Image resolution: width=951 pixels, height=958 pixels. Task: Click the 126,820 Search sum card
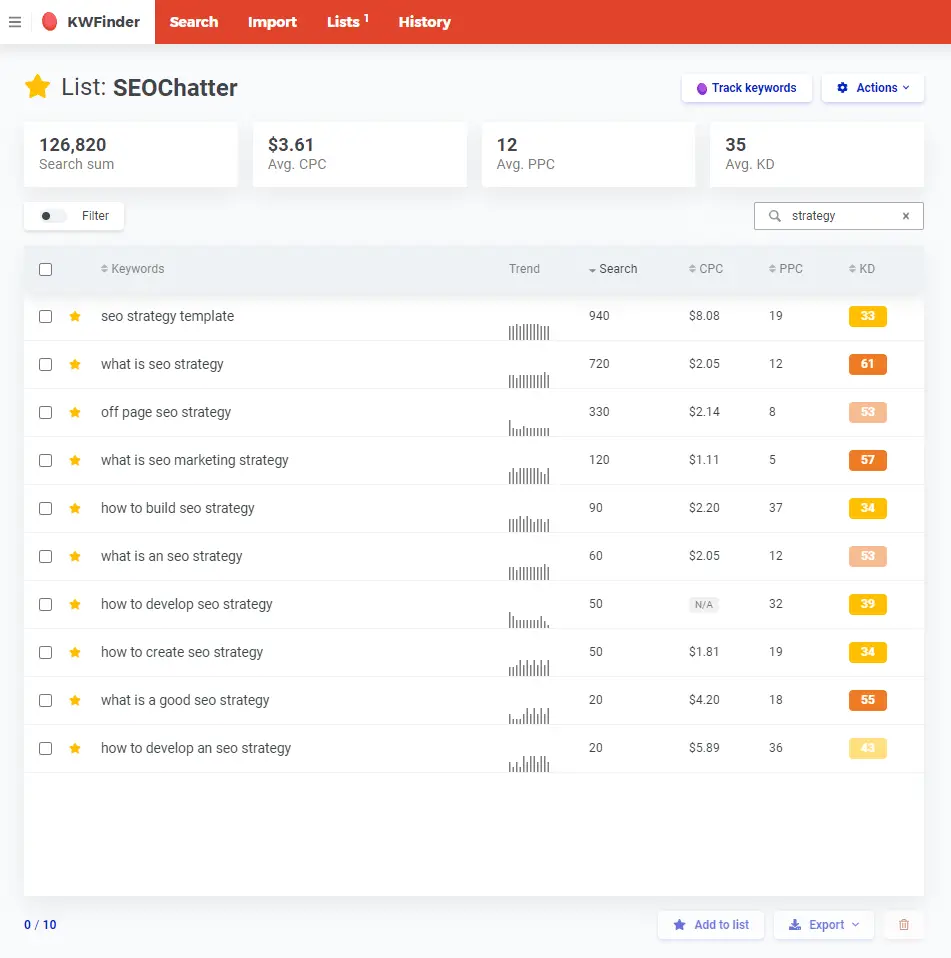tap(131, 154)
